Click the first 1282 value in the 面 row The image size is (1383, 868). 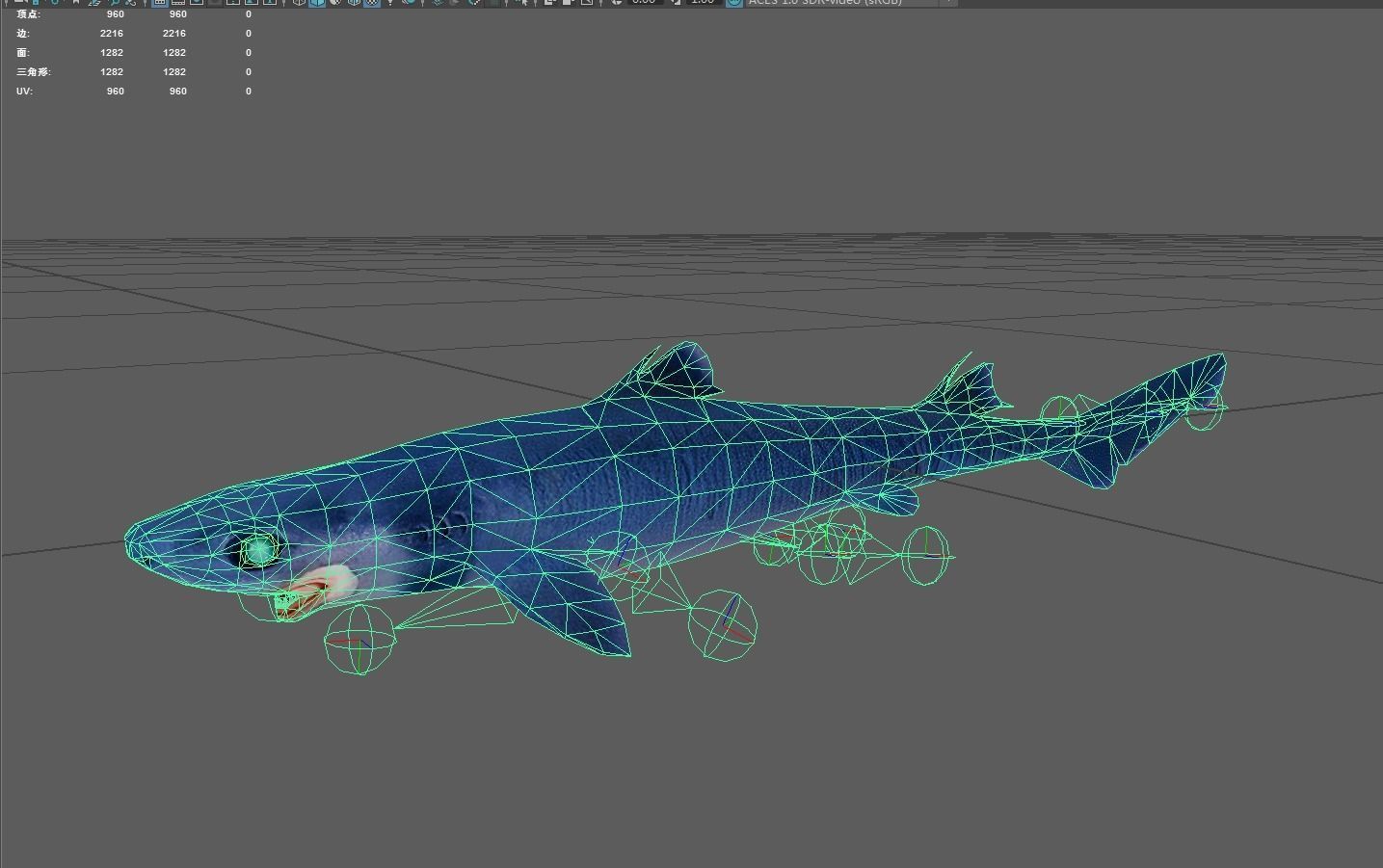[x=112, y=53]
